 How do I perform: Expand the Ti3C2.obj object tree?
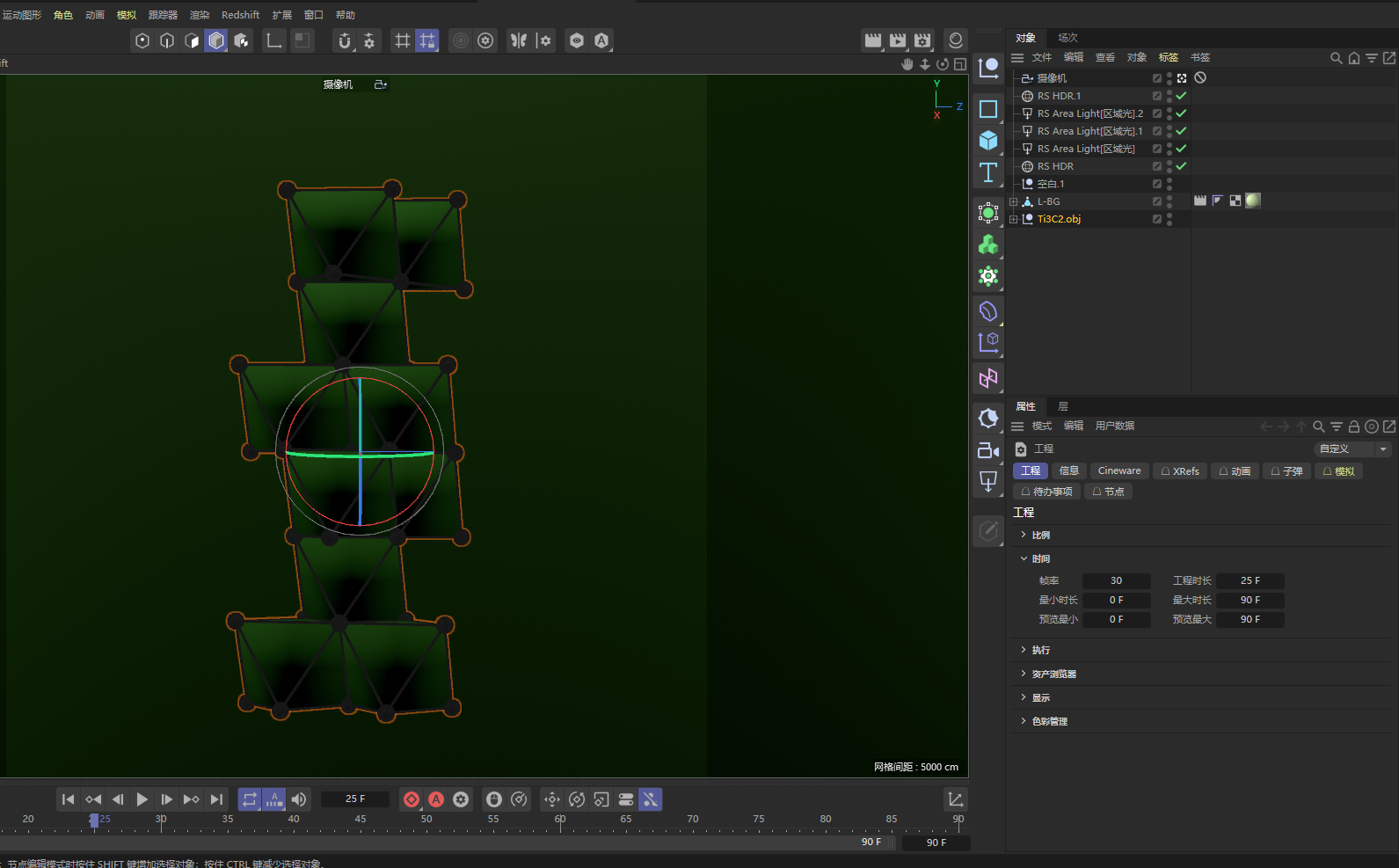click(x=1013, y=219)
